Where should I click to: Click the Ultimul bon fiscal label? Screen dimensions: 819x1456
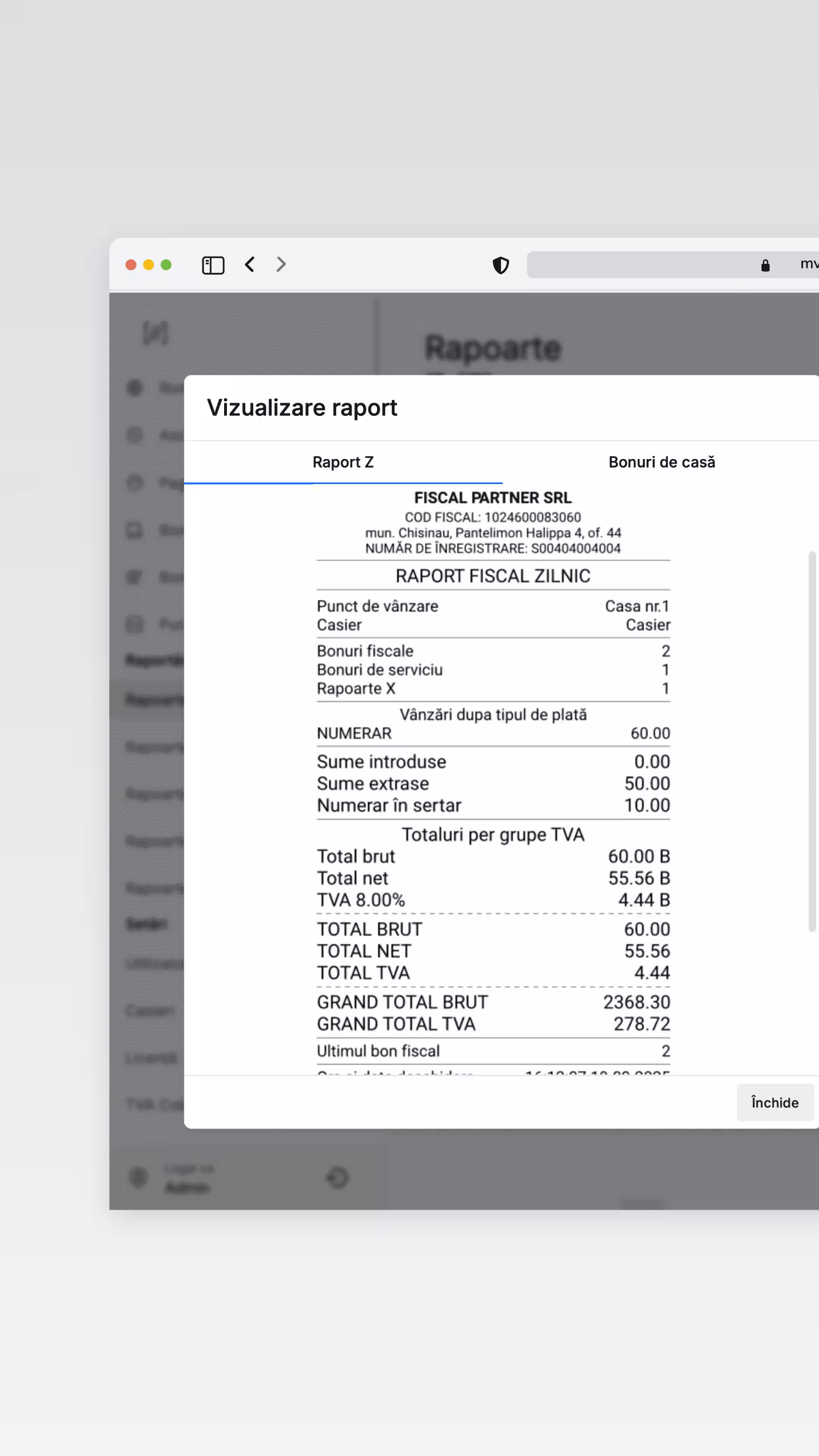coord(378,1051)
